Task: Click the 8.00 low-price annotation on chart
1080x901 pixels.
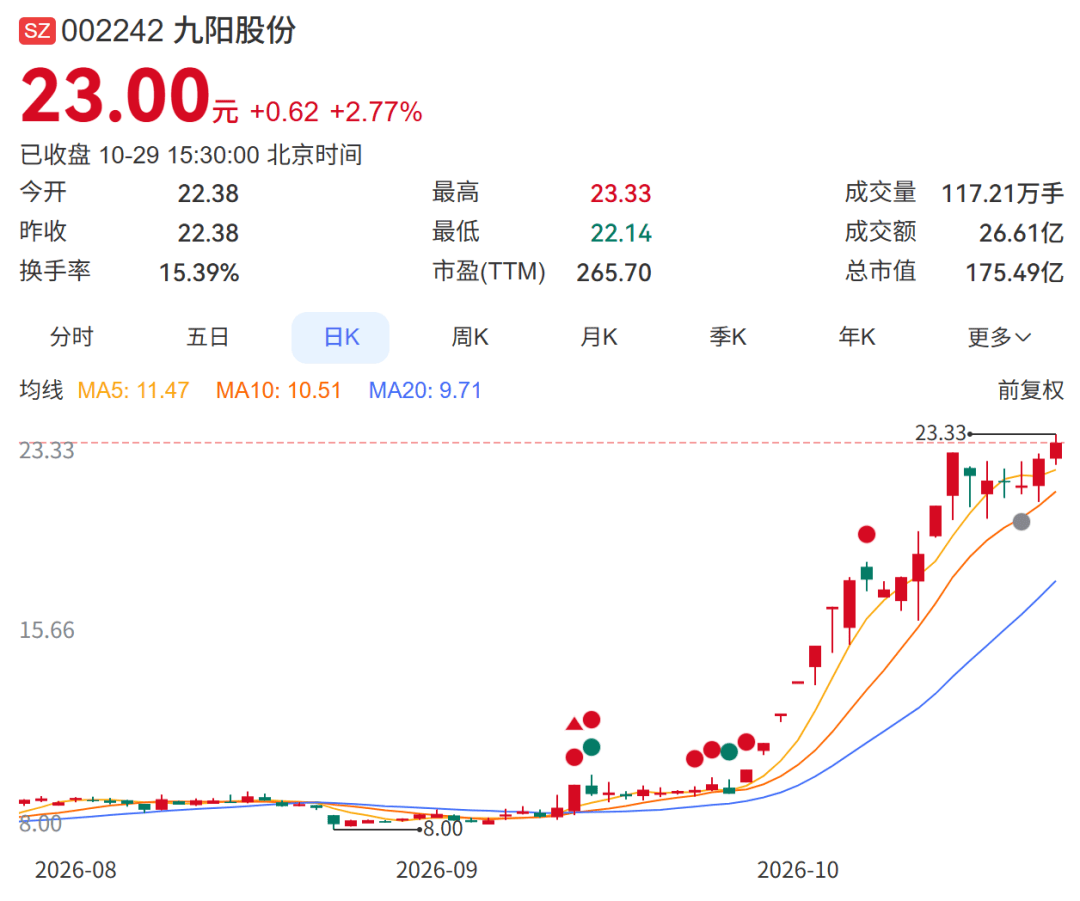Action: pos(443,829)
